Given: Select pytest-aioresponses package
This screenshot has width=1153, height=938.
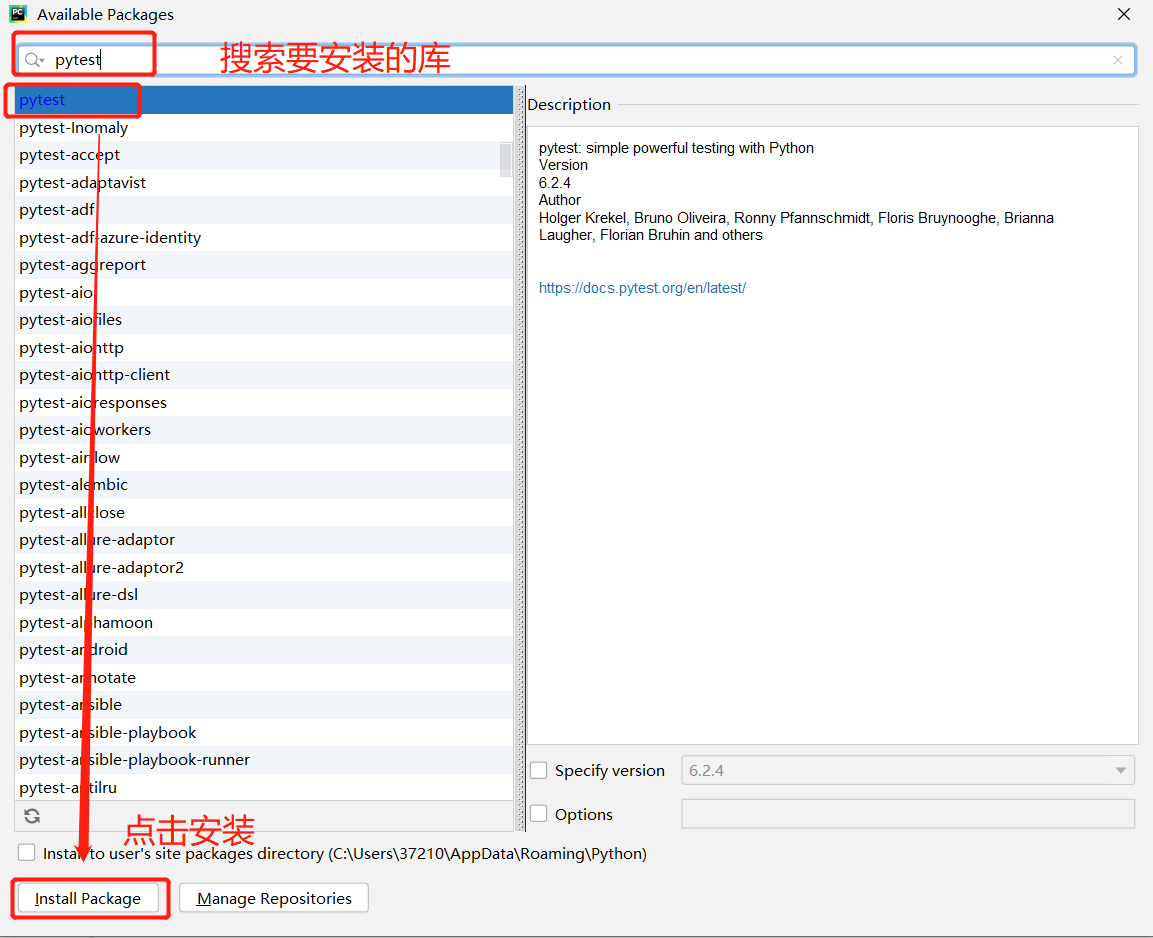Looking at the screenshot, I should pos(263,403).
